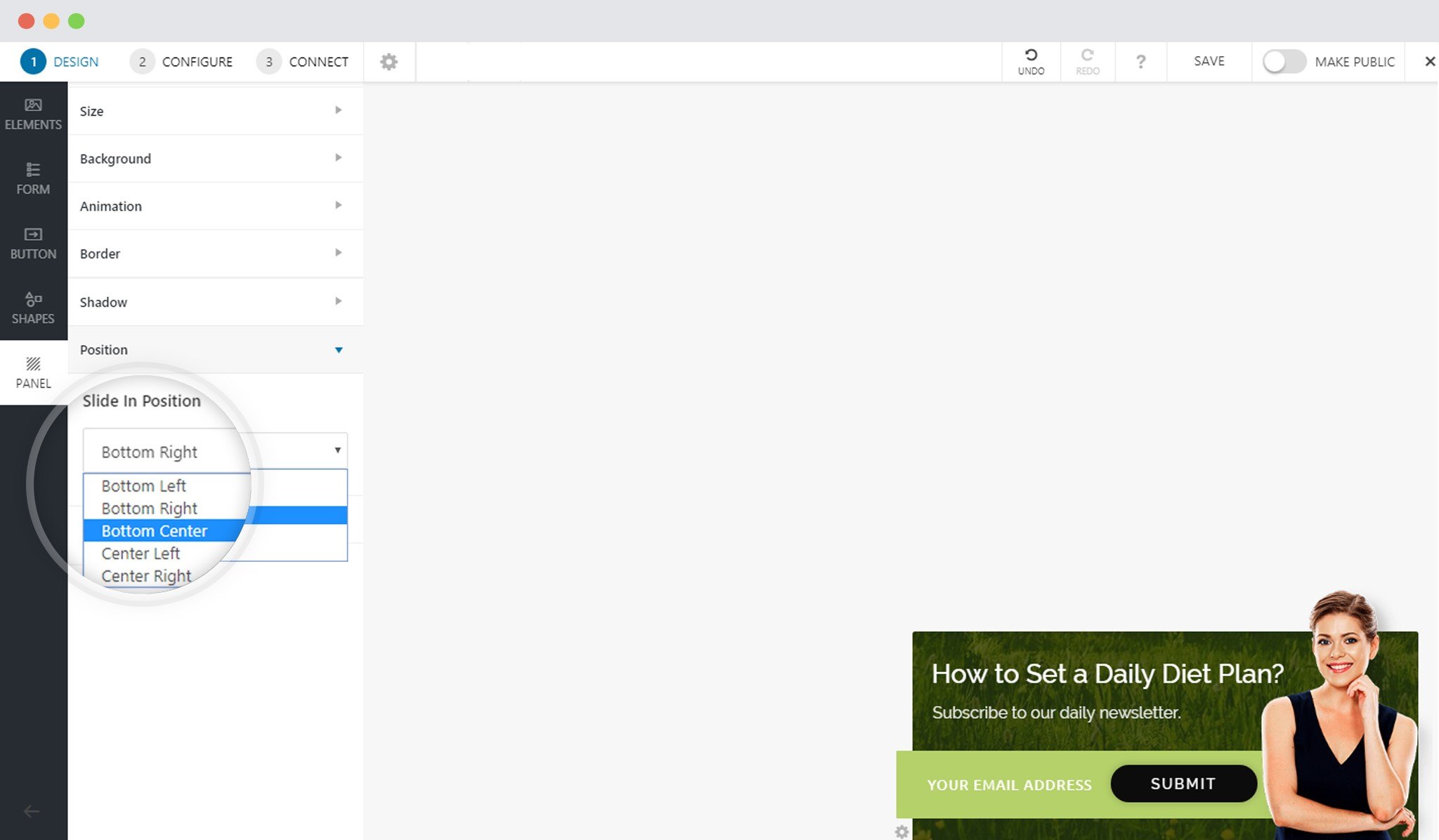Click the back arrow in sidebar
Viewport: 1439px width, 840px height.
pyautogui.click(x=31, y=811)
